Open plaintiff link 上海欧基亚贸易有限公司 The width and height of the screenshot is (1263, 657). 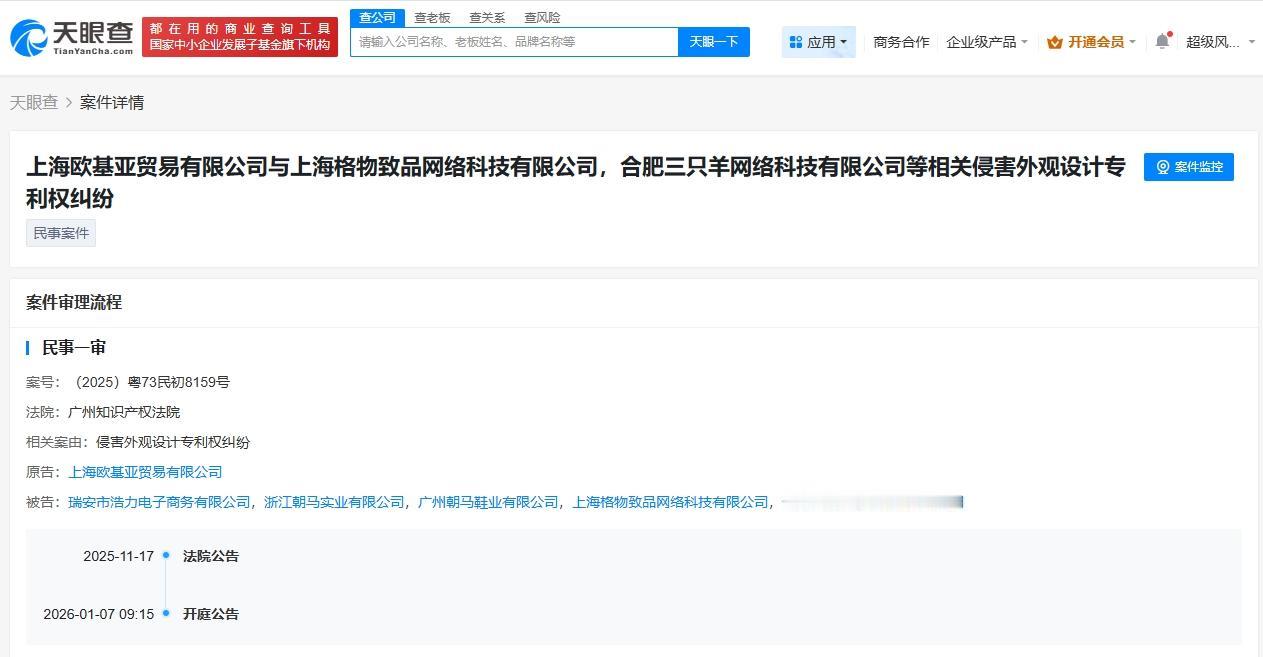[145, 472]
